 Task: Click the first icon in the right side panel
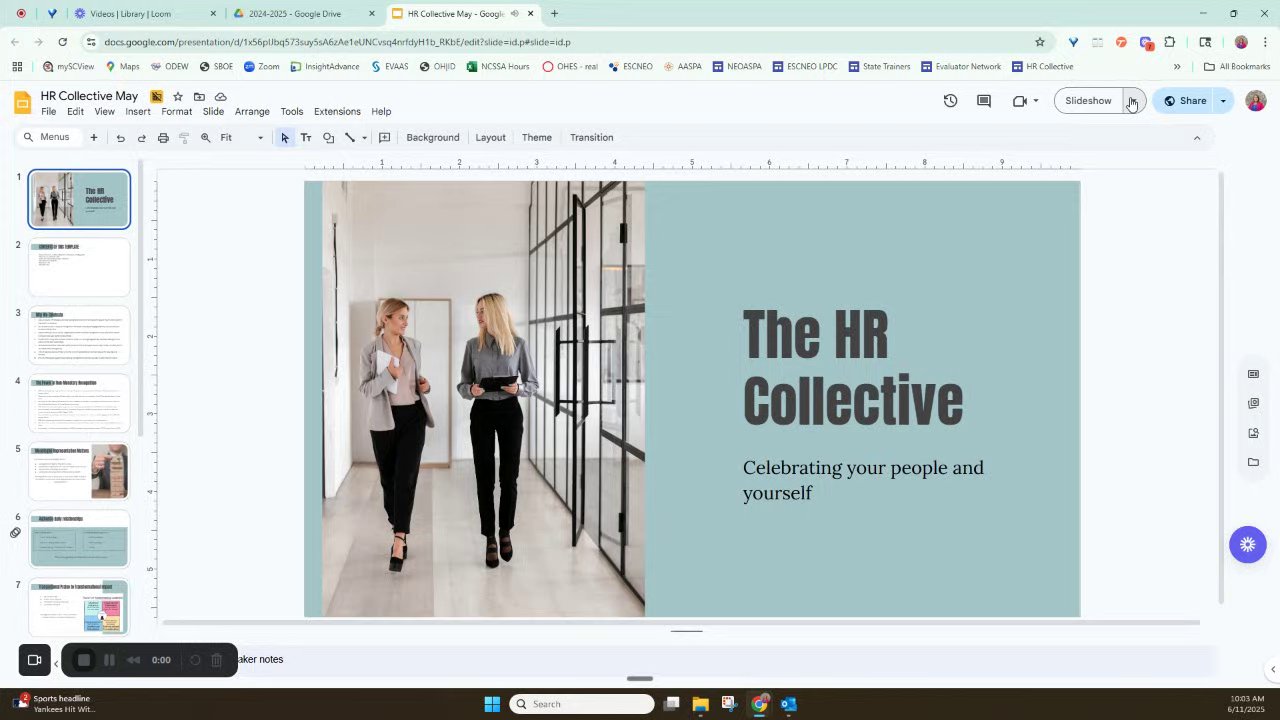click(x=1253, y=374)
